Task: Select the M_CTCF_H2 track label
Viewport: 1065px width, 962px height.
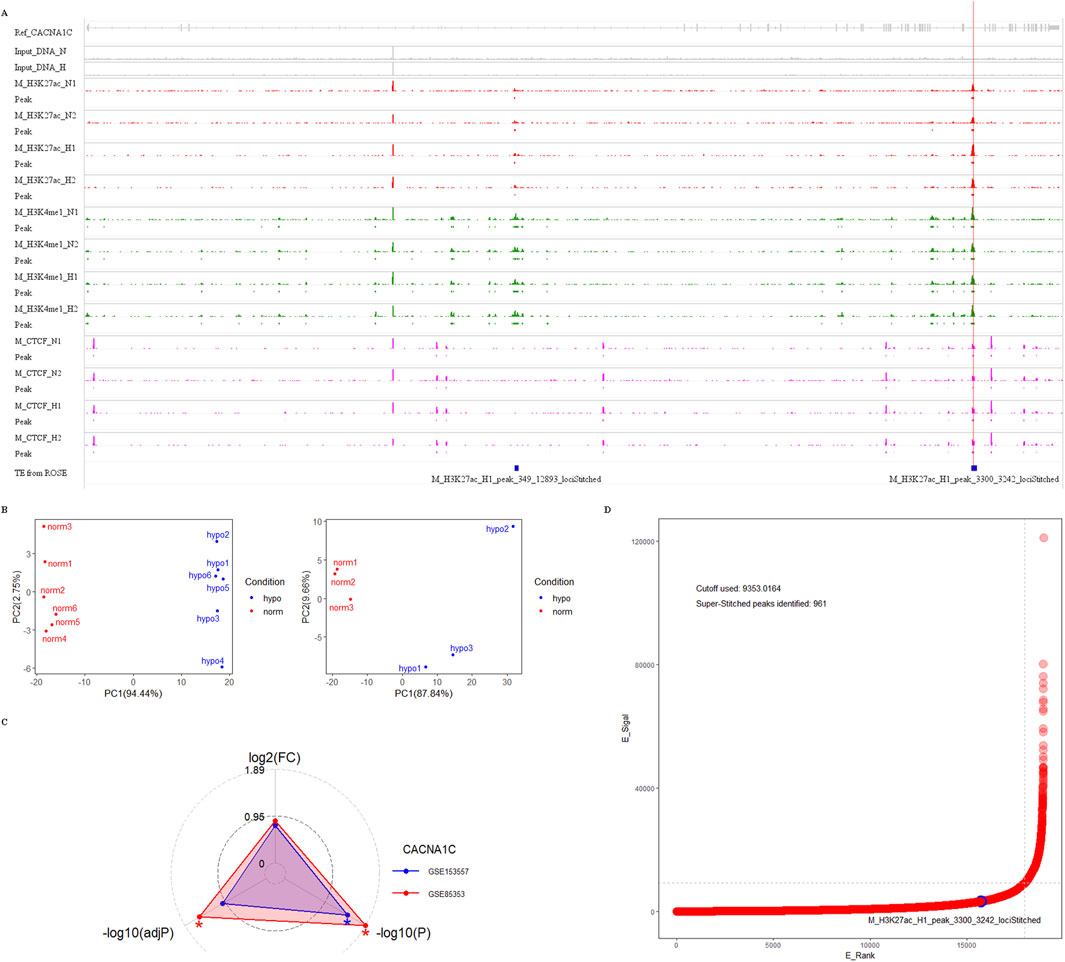Action: [38, 438]
